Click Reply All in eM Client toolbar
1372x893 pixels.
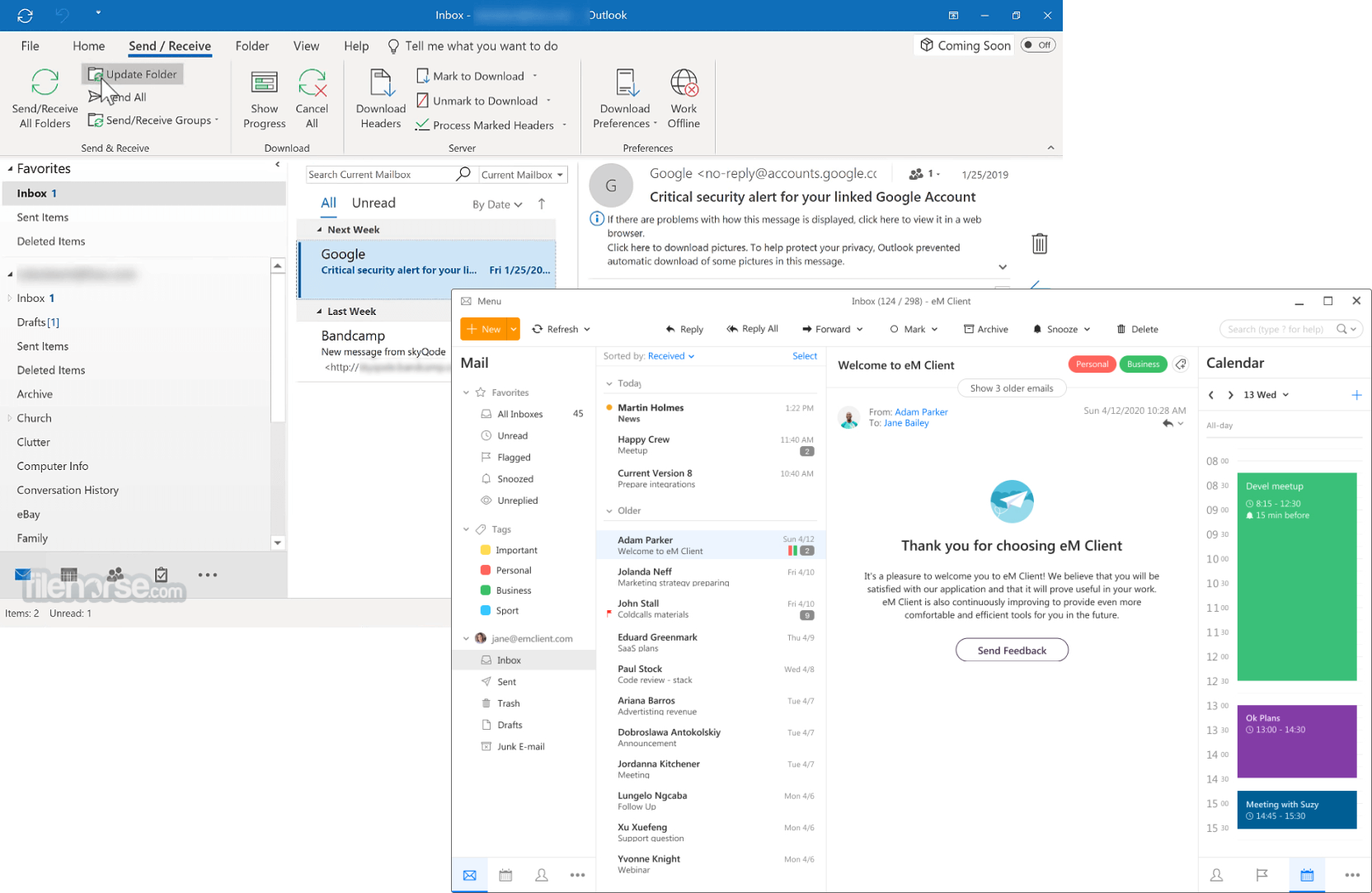[752, 329]
